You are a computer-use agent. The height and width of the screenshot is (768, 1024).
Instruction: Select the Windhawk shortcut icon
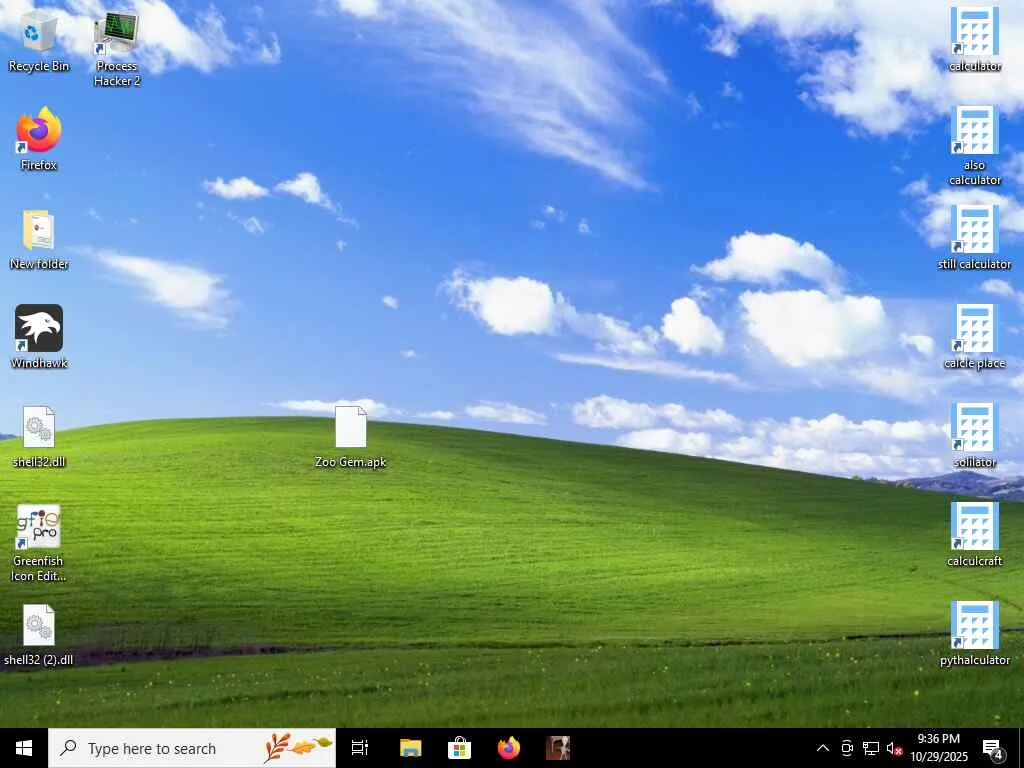point(39,337)
